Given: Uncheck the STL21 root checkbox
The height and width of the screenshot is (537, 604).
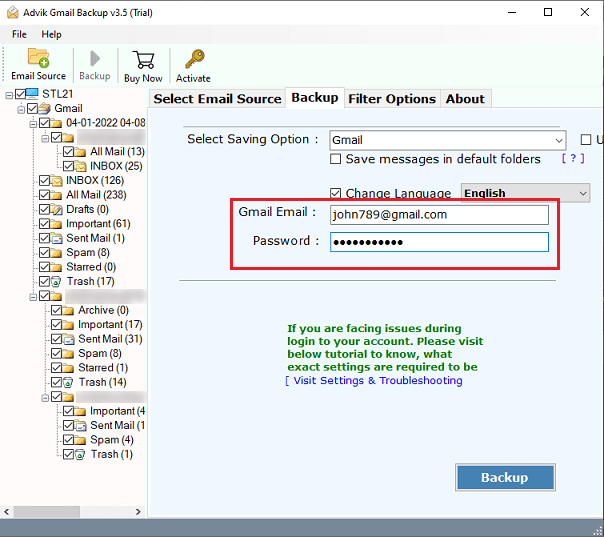Looking at the screenshot, I should (20, 94).
